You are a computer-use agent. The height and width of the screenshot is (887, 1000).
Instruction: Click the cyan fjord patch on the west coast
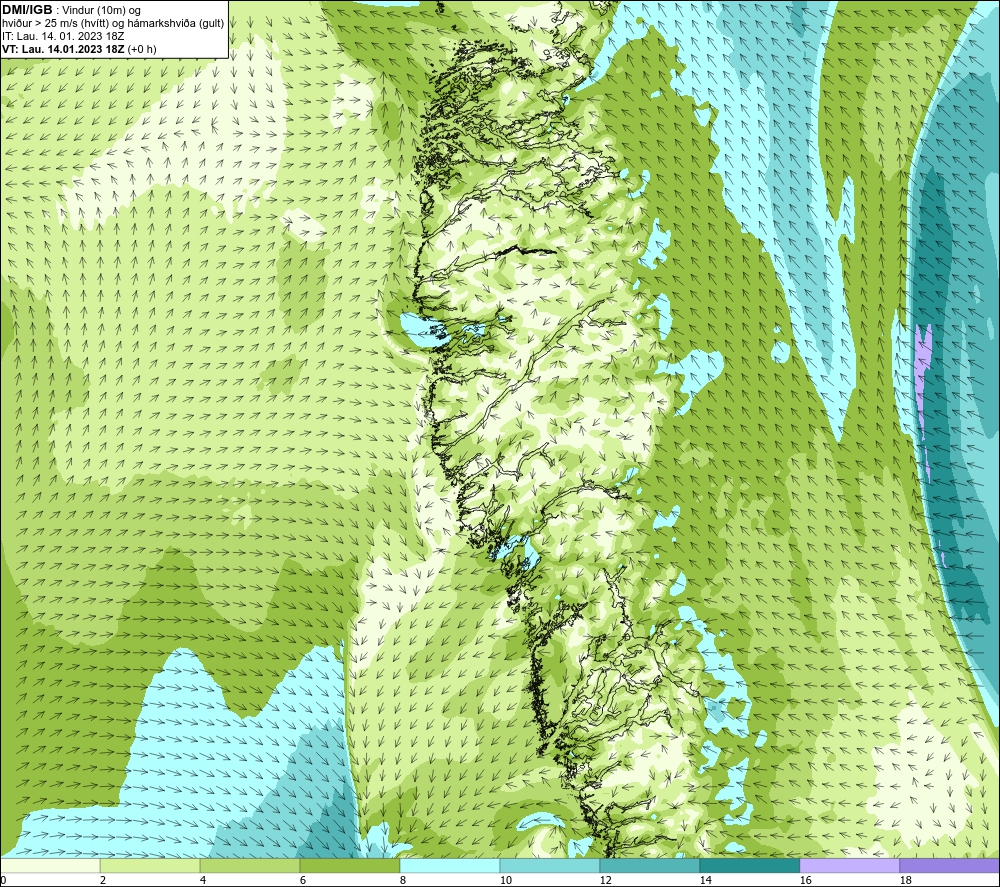pos(424,331)
